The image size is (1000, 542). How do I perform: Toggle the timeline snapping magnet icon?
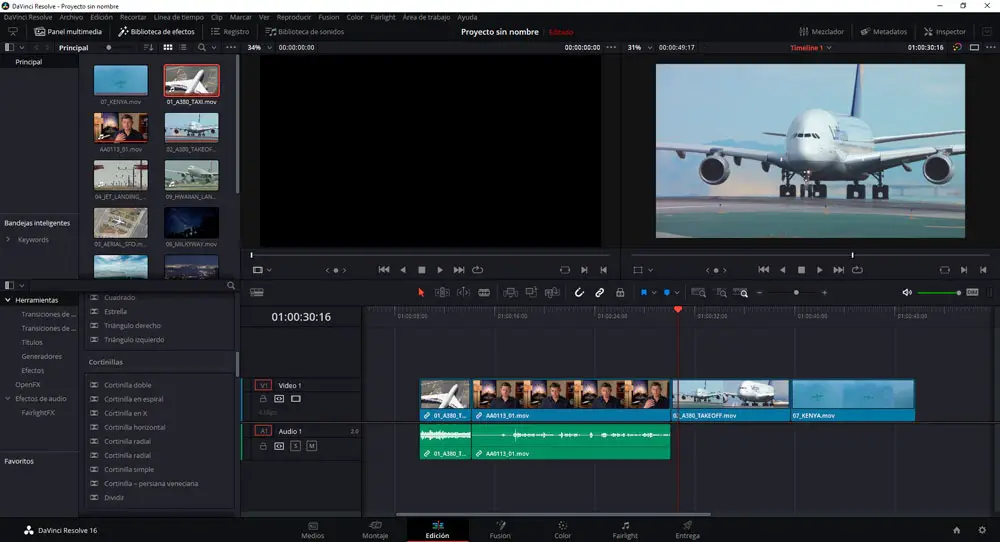coord(579,292)
